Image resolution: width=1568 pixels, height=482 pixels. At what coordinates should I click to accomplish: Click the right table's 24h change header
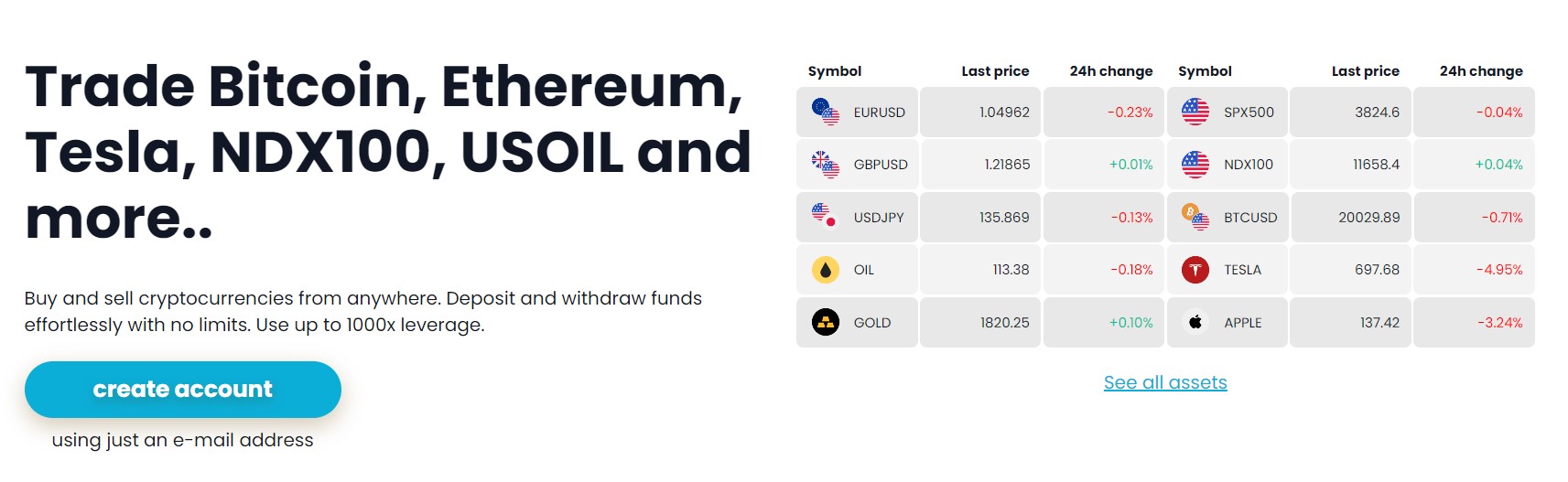(1481, 71)
